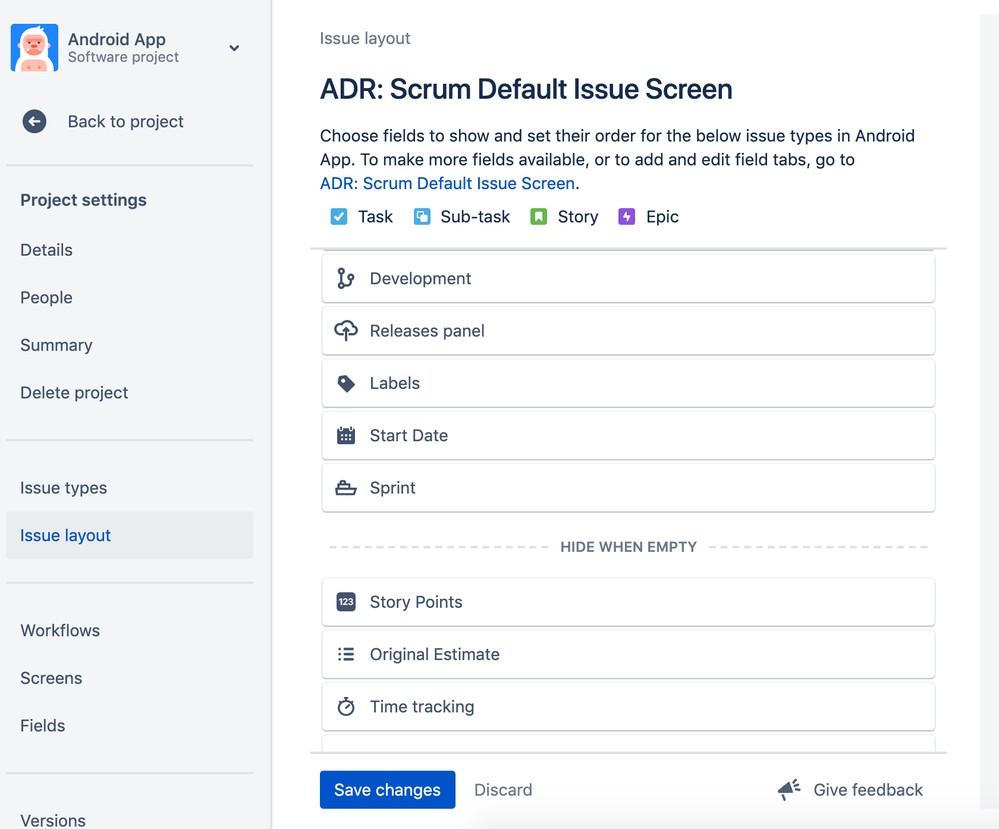Click the Issue layout breadcrumb
The width and height of the screenshot is (999, 829).
365,38
